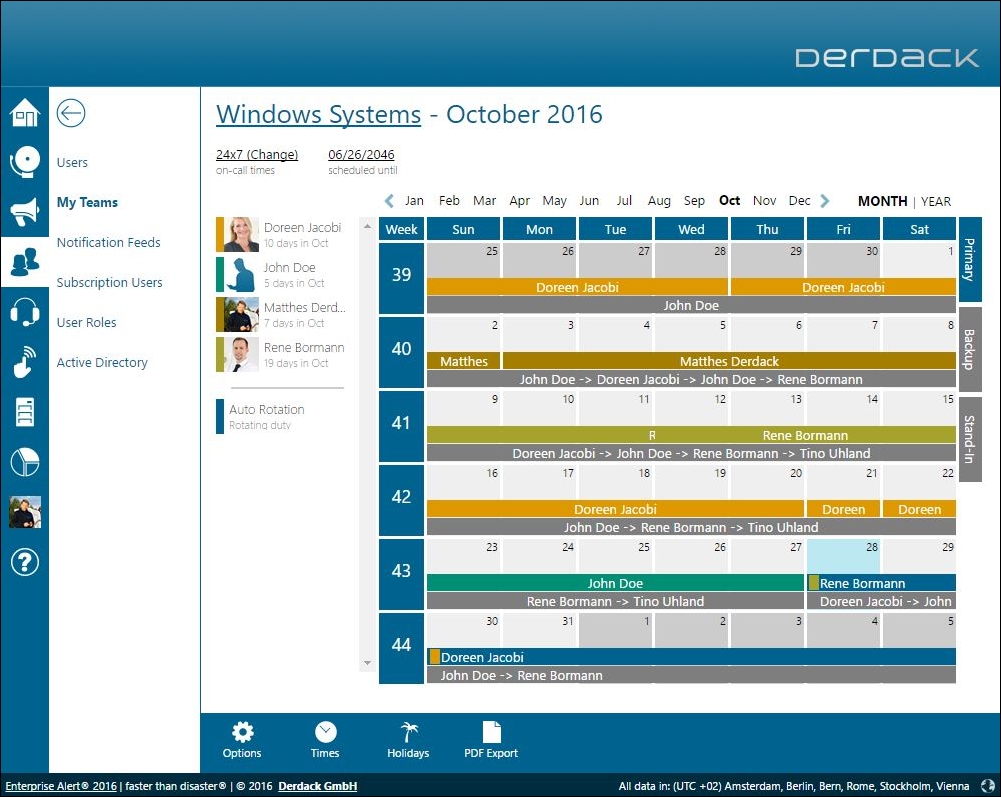Open Times clock in bottom toolbar
Viewport: 1001px width, 797px height.
[x=325, y=740]
